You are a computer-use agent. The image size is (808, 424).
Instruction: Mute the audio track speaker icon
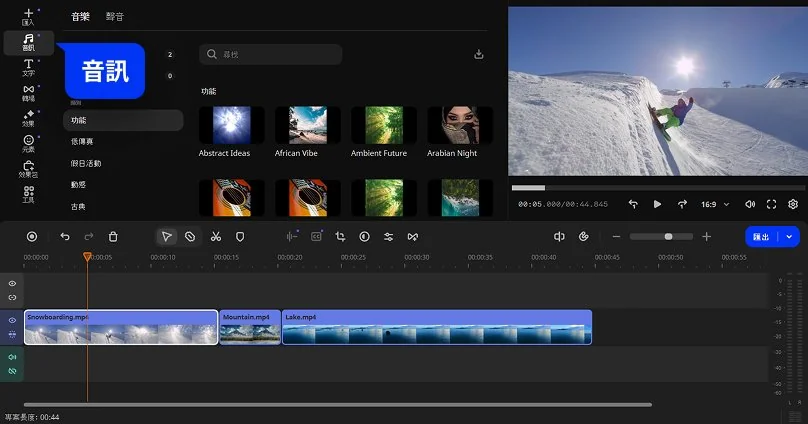pos(13,357)
